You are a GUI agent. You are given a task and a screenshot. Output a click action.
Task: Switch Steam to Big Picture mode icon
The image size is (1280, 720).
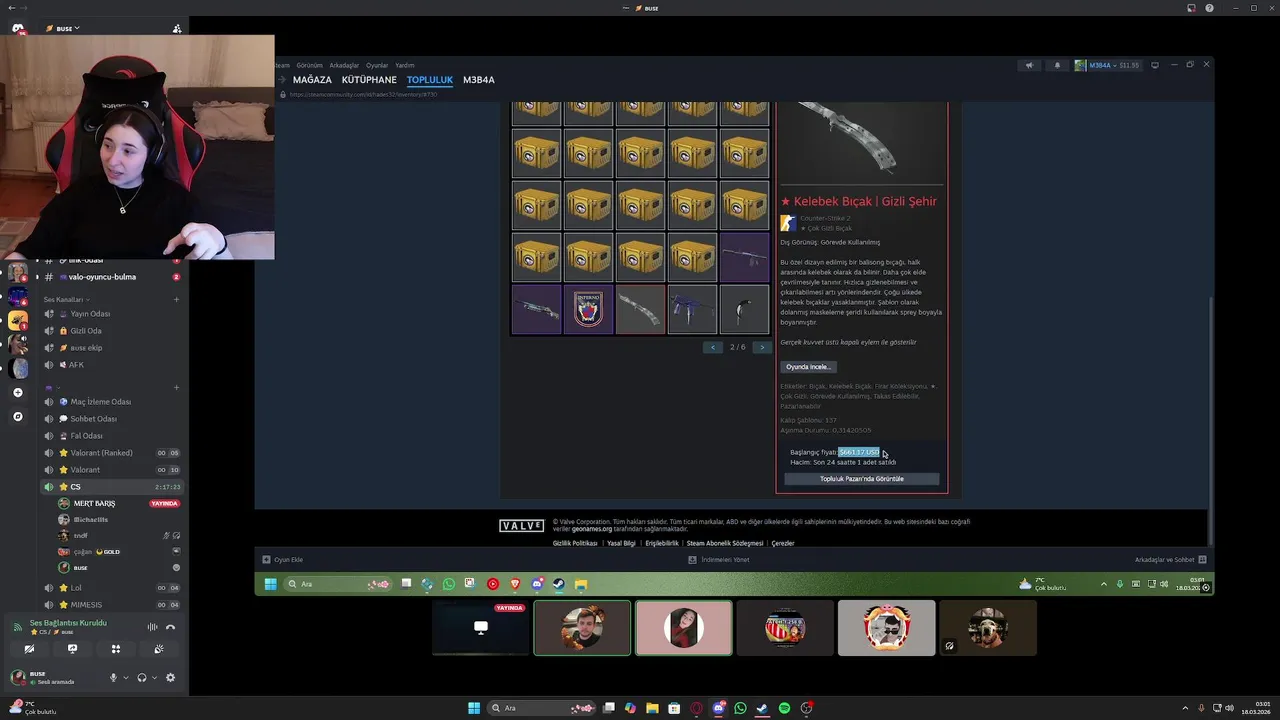click(1155, 65)
